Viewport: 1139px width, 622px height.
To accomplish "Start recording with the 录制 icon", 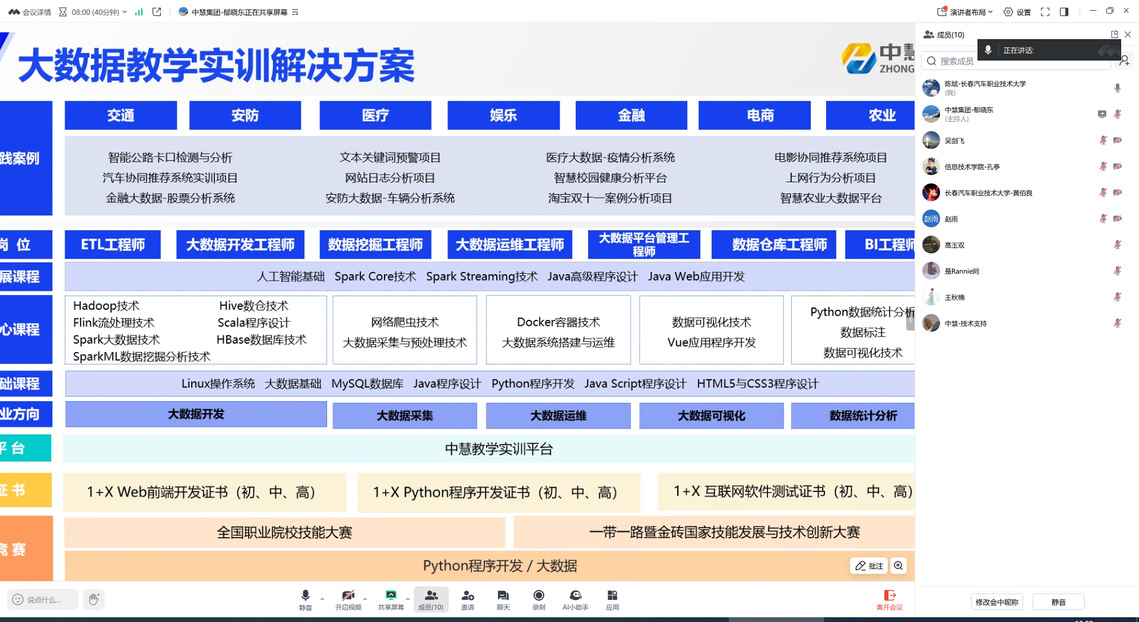I will (539, 598).
